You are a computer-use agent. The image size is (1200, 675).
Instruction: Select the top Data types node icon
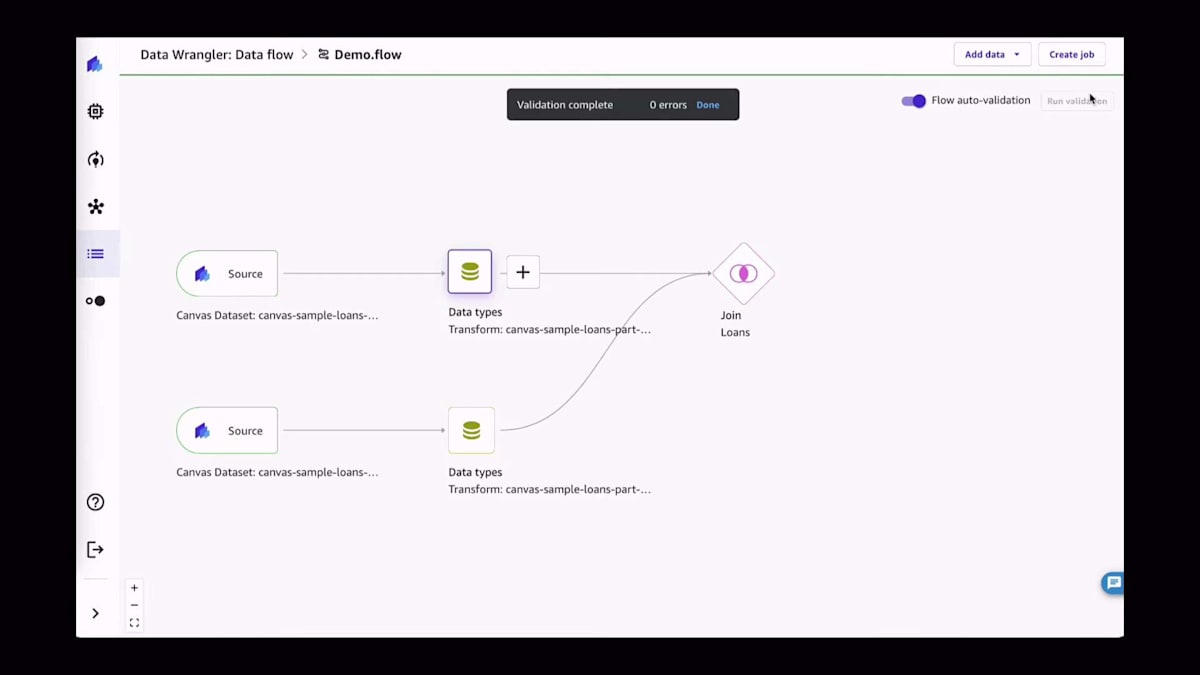tap(470, 271)
